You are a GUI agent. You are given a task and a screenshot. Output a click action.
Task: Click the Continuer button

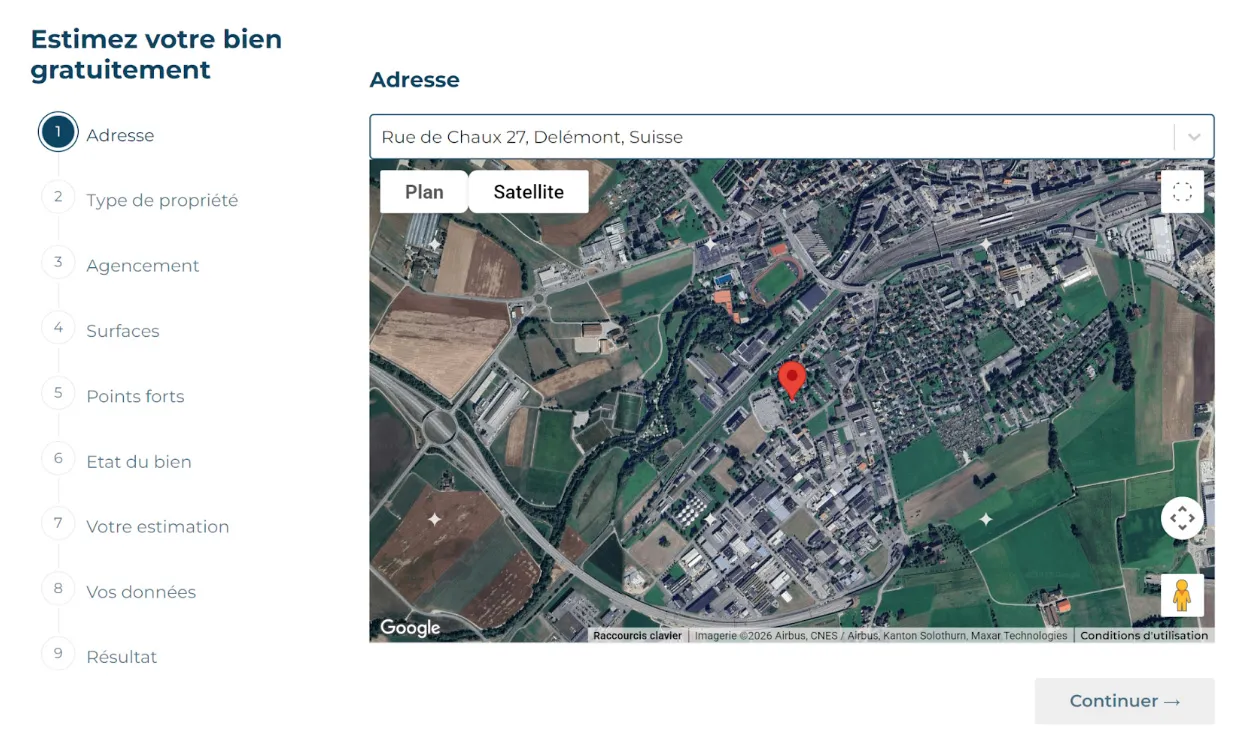point(1124,701)
